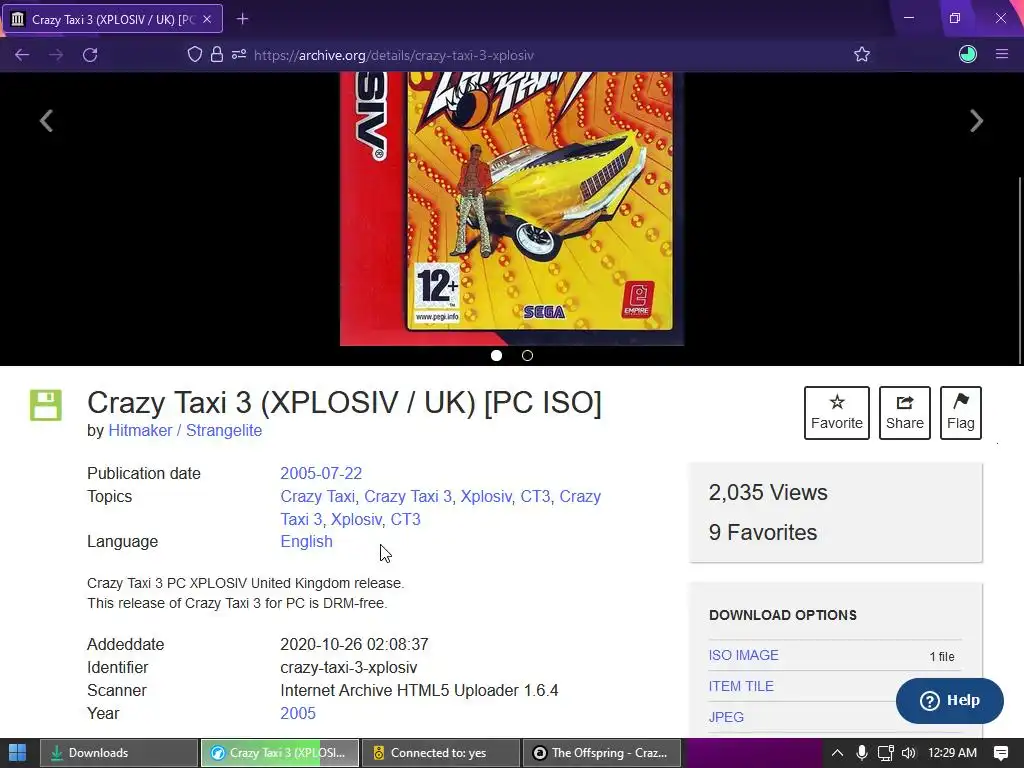Open the network tray icon

pyautogui.click(x=886, y=753)
